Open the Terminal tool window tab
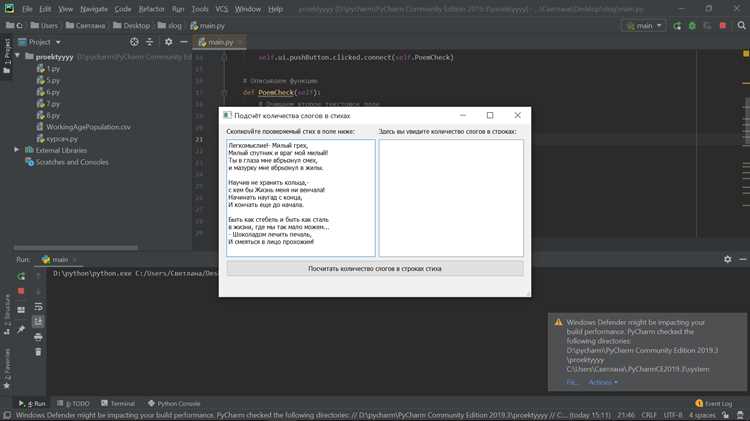This screenshot has height=421, width=750. [118, 403]
